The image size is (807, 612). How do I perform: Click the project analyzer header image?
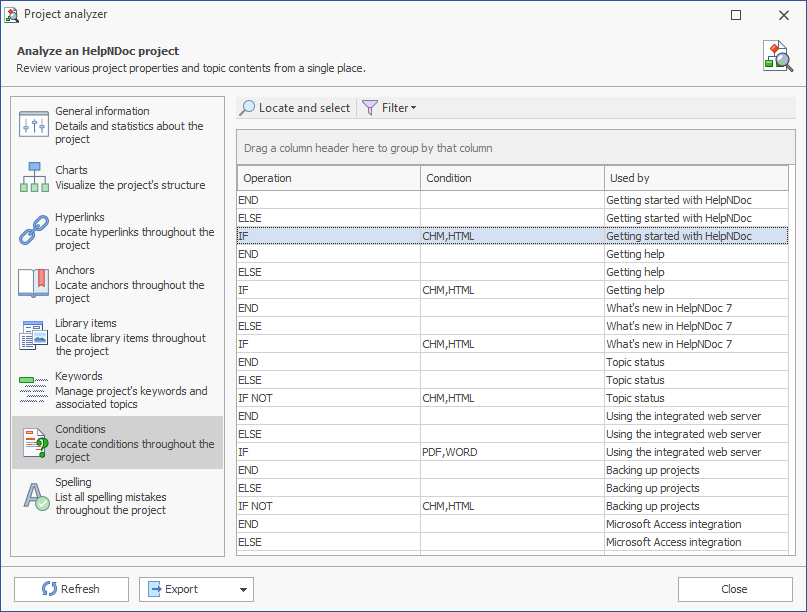tap(778, 56)
